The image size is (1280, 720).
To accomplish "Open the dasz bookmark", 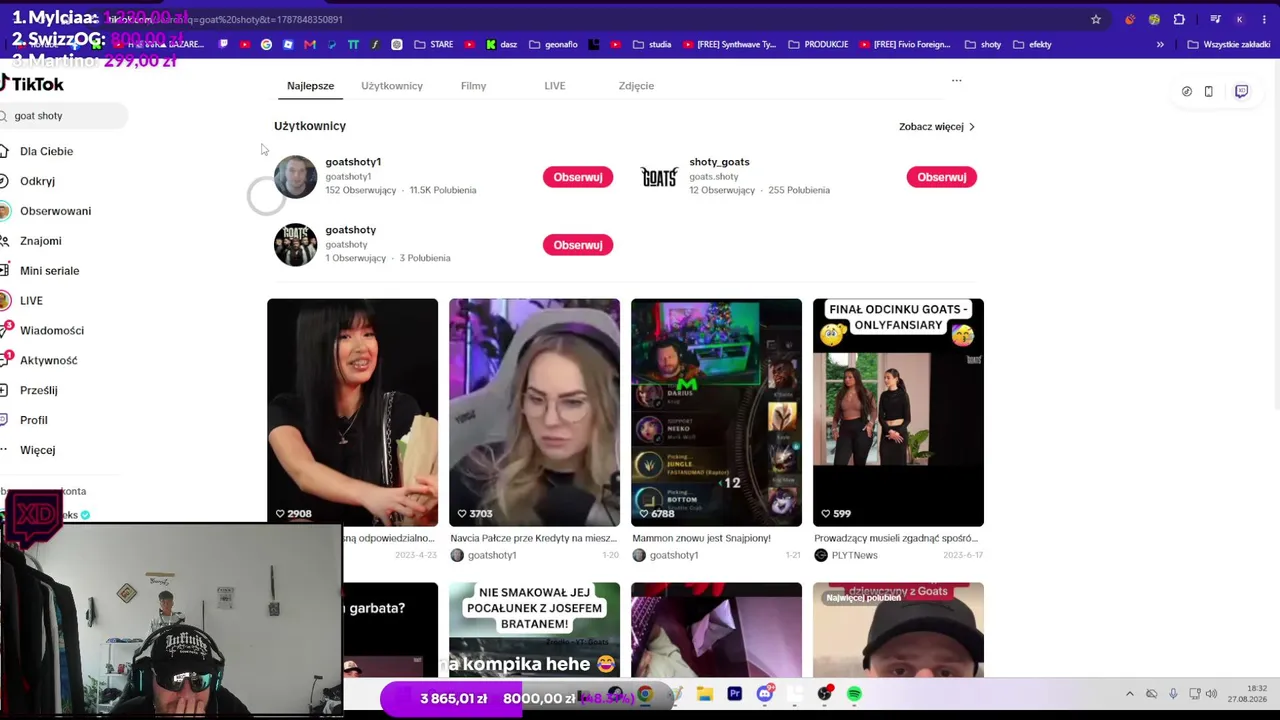I will (x=501, y=44).
